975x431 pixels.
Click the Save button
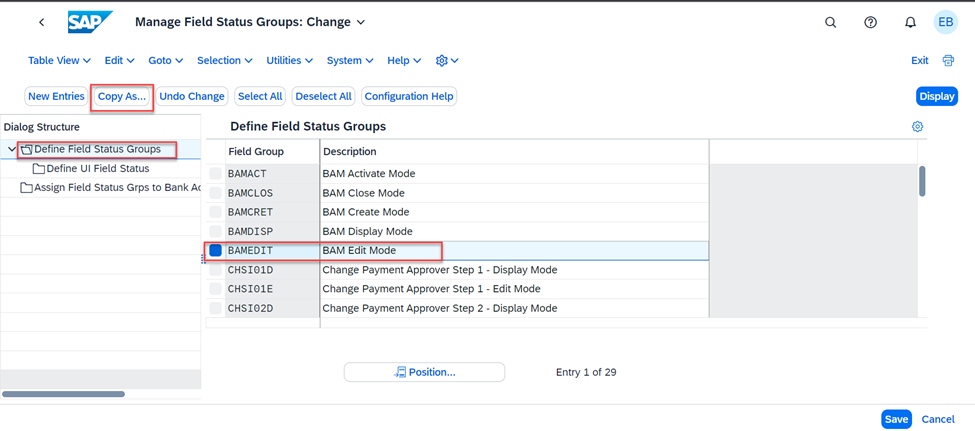click(896, 419)
